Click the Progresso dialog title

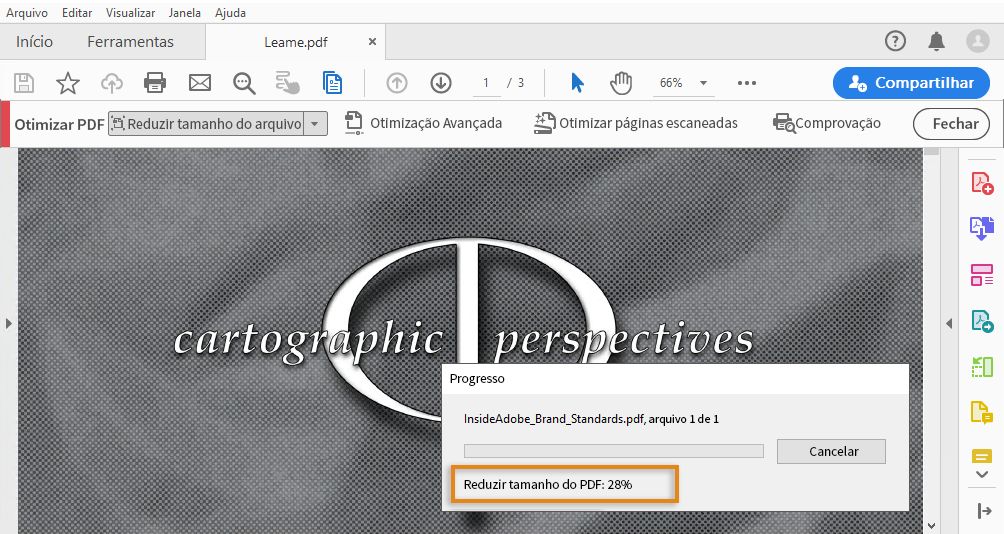(477, 378)
